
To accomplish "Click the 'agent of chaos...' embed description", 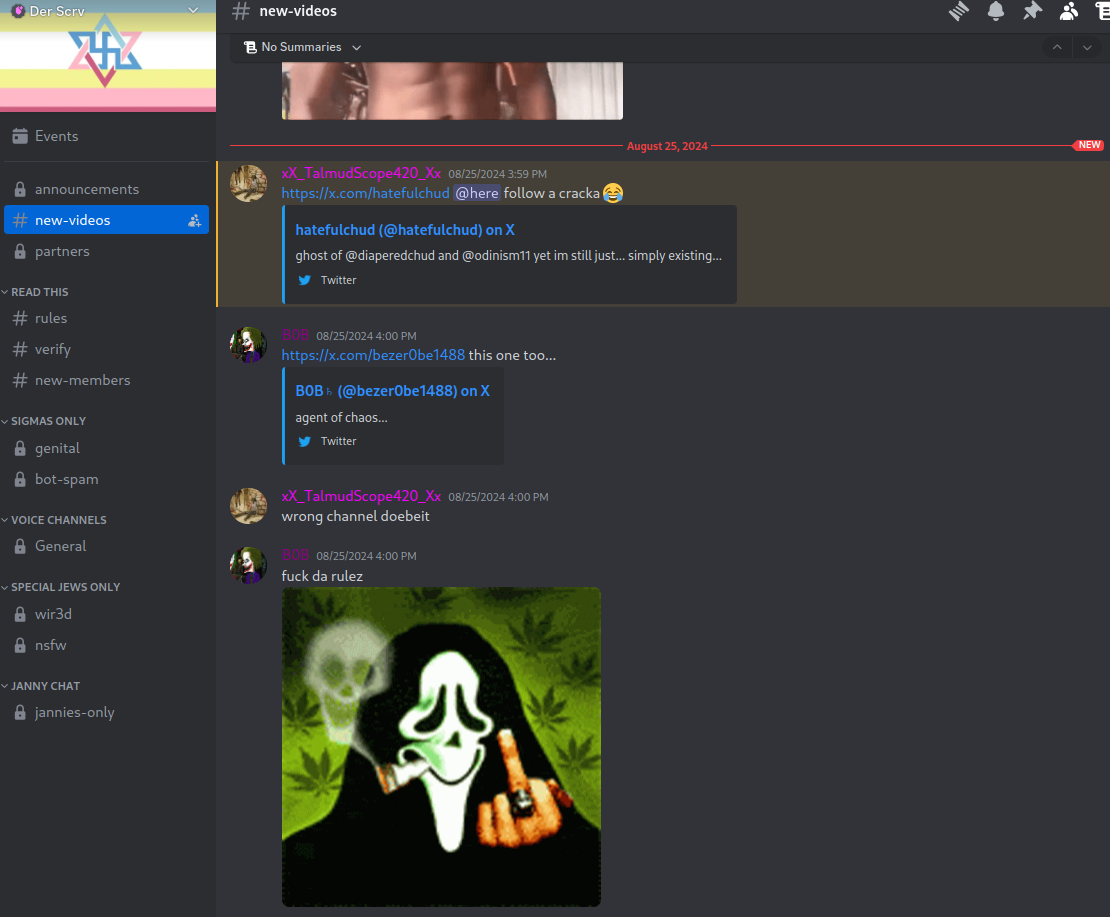I will (x=341, y=418).
